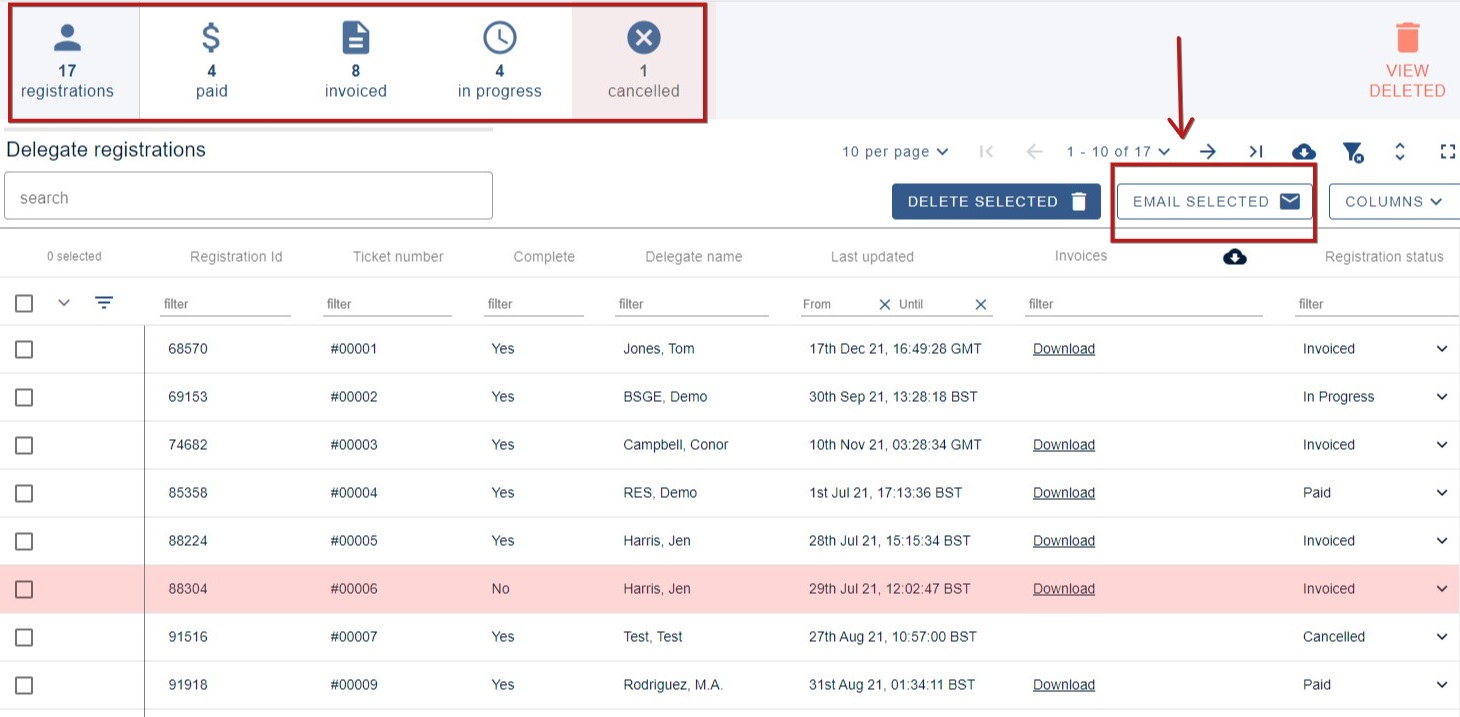
Task: Sort by Ticket number column header
Action: tap(398, 257)
